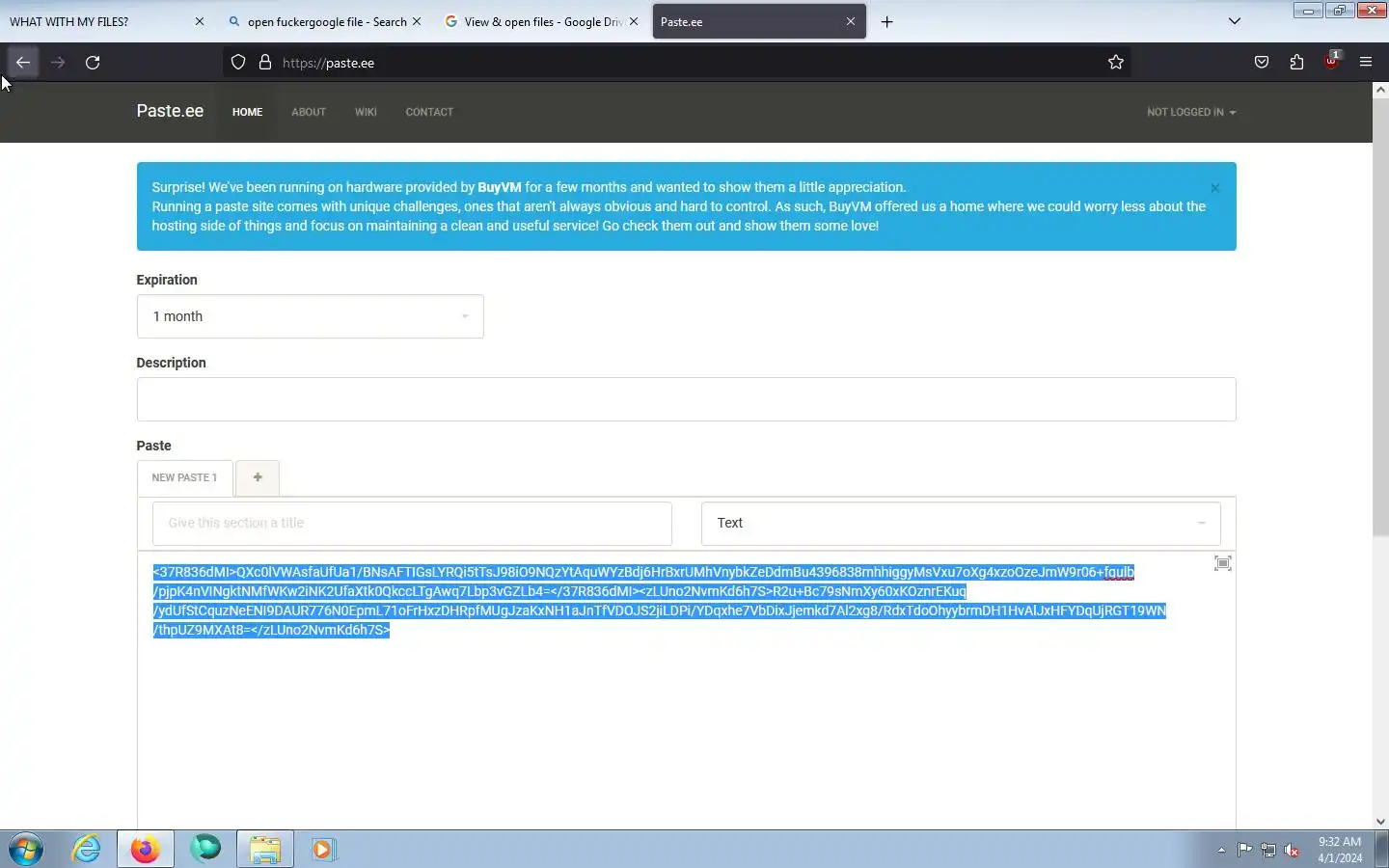Open File Explorer from the taskbar
The height and width of the screenshot is (868, 1389).
[264, 850]
